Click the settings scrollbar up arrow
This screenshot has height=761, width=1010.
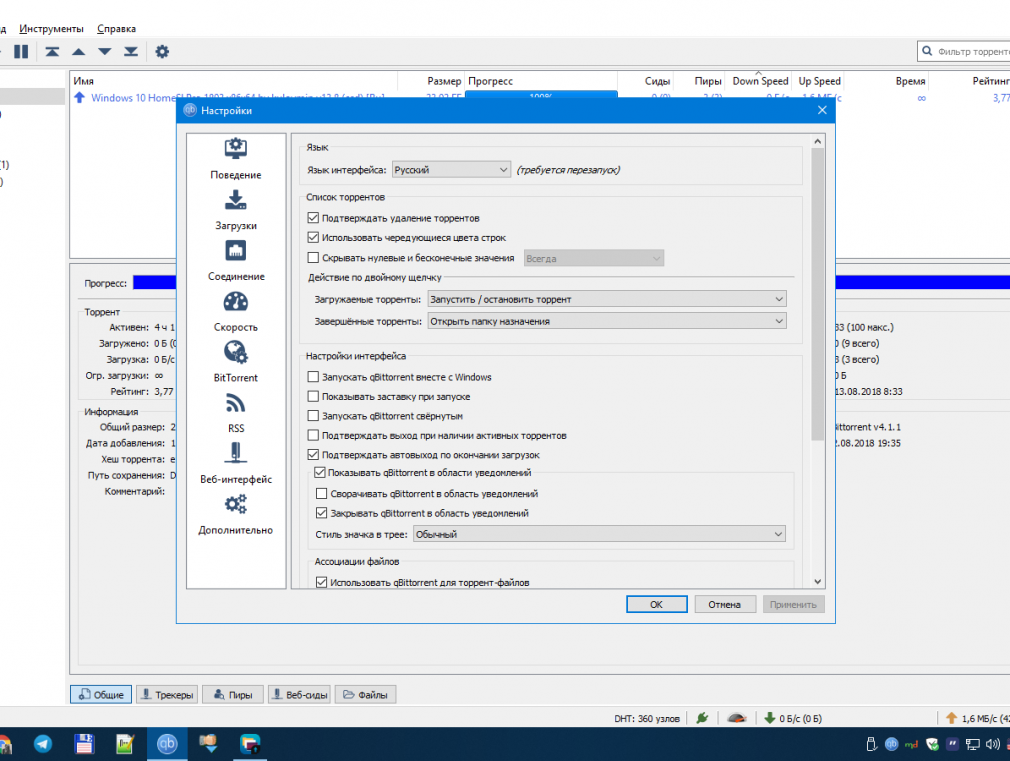click(x=817, y=141)
